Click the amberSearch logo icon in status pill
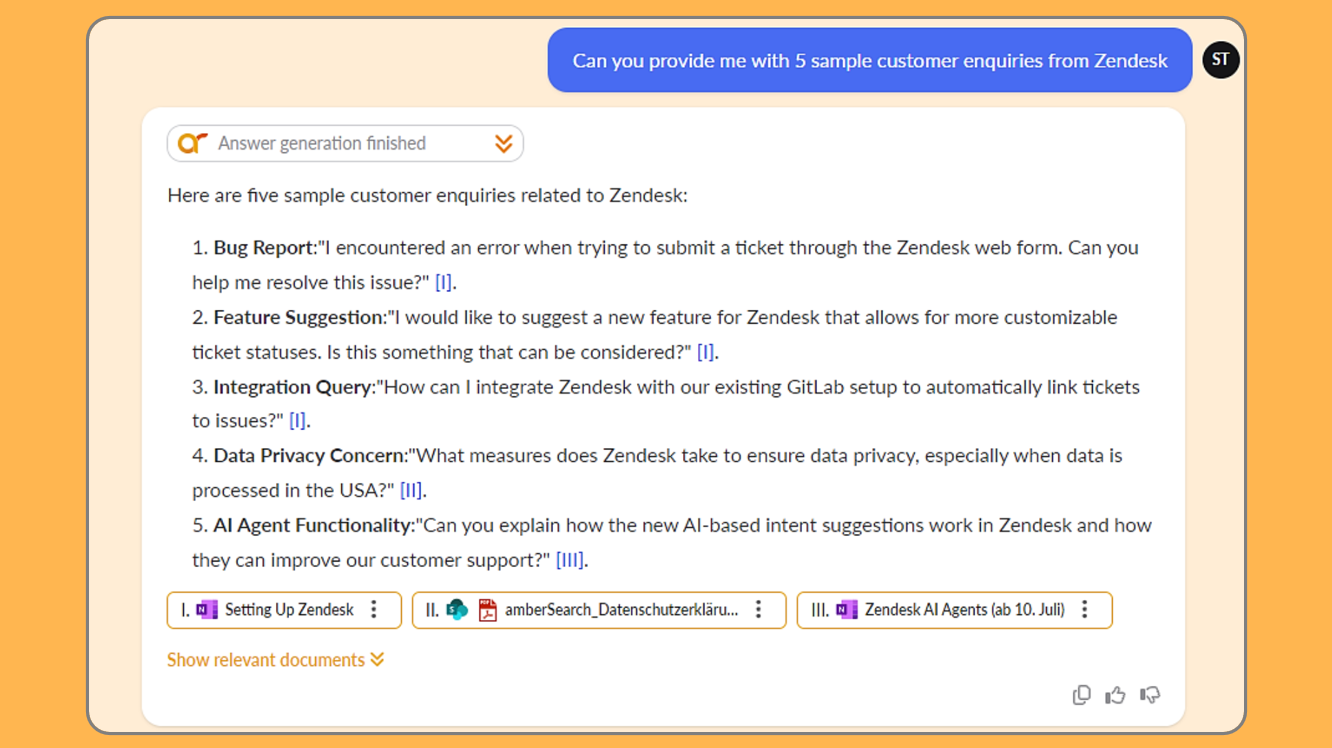The image size is (1332, 748). 192,144
